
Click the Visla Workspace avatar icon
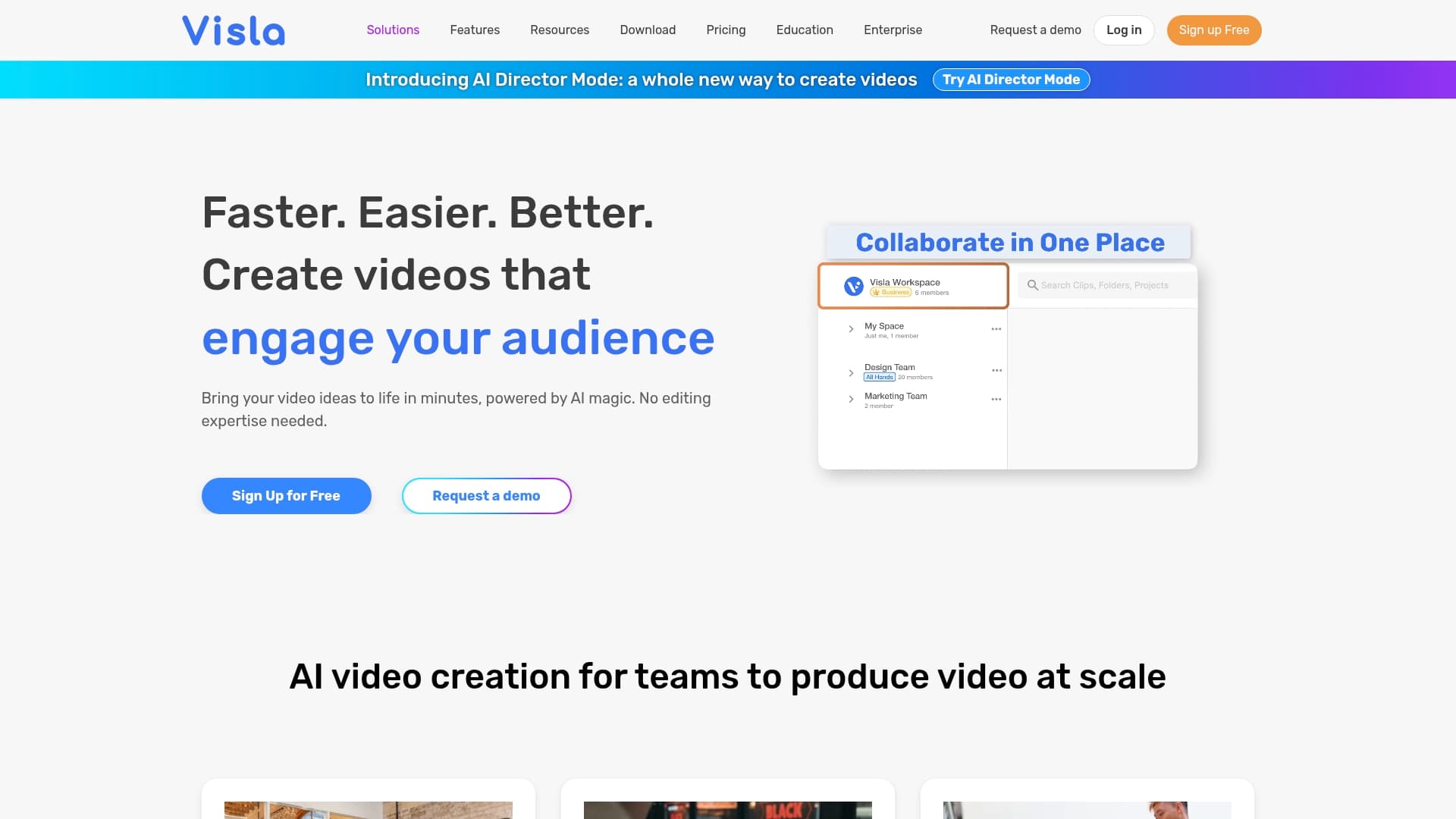pyautogui.click(x=853, y=287)
